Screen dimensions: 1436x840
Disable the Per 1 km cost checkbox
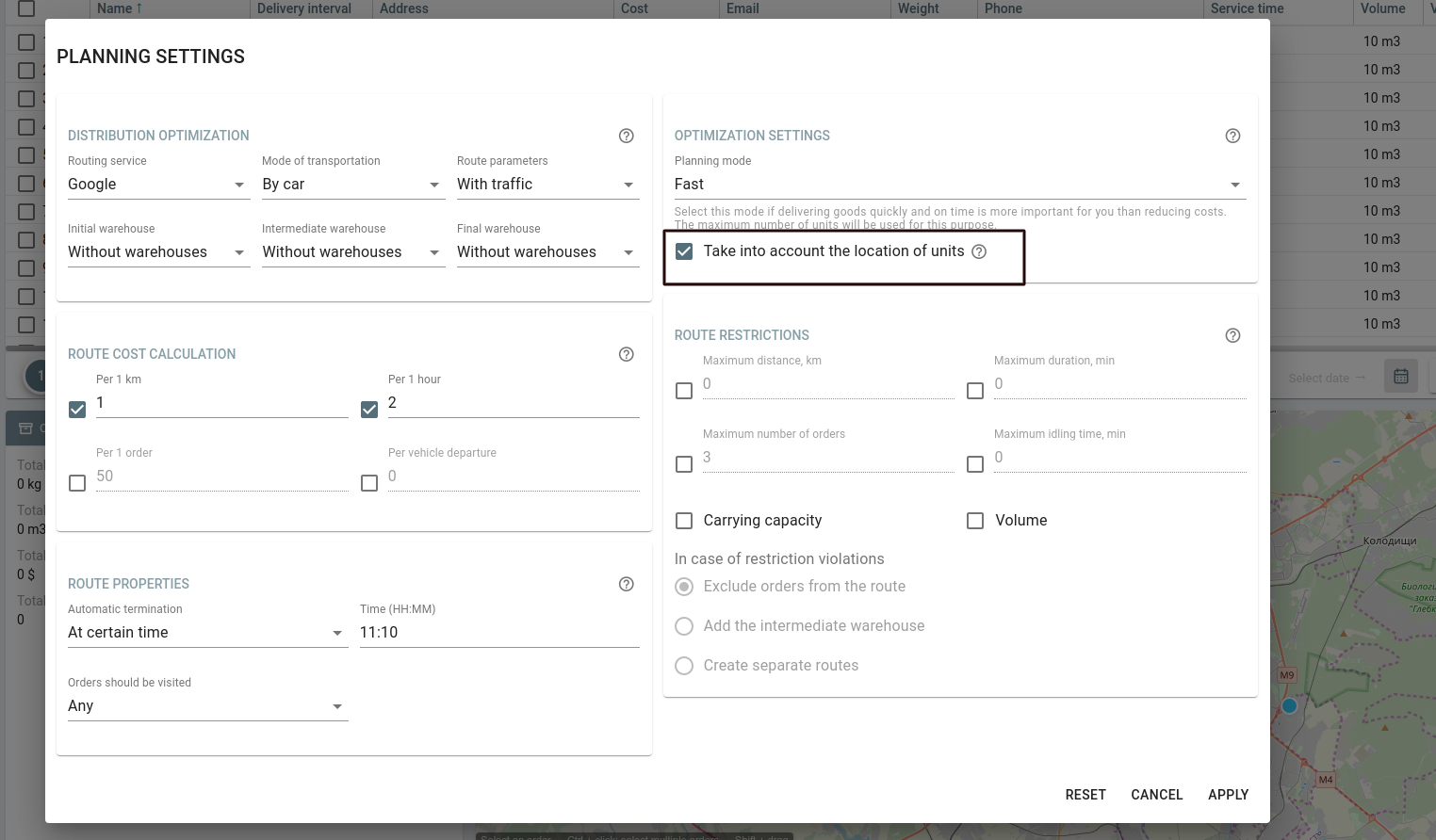point(77,410)
